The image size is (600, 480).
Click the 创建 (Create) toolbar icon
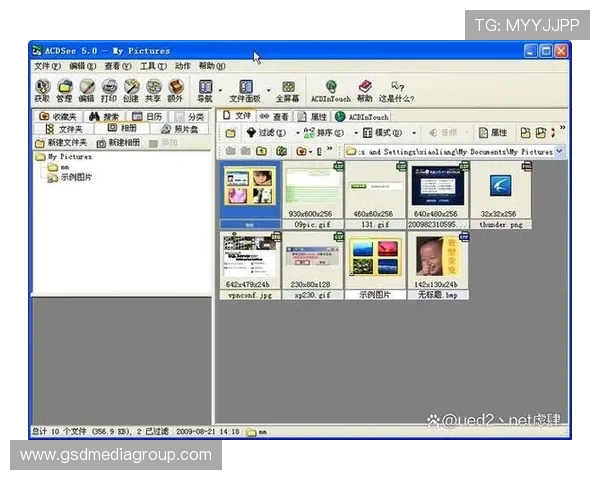131,90
